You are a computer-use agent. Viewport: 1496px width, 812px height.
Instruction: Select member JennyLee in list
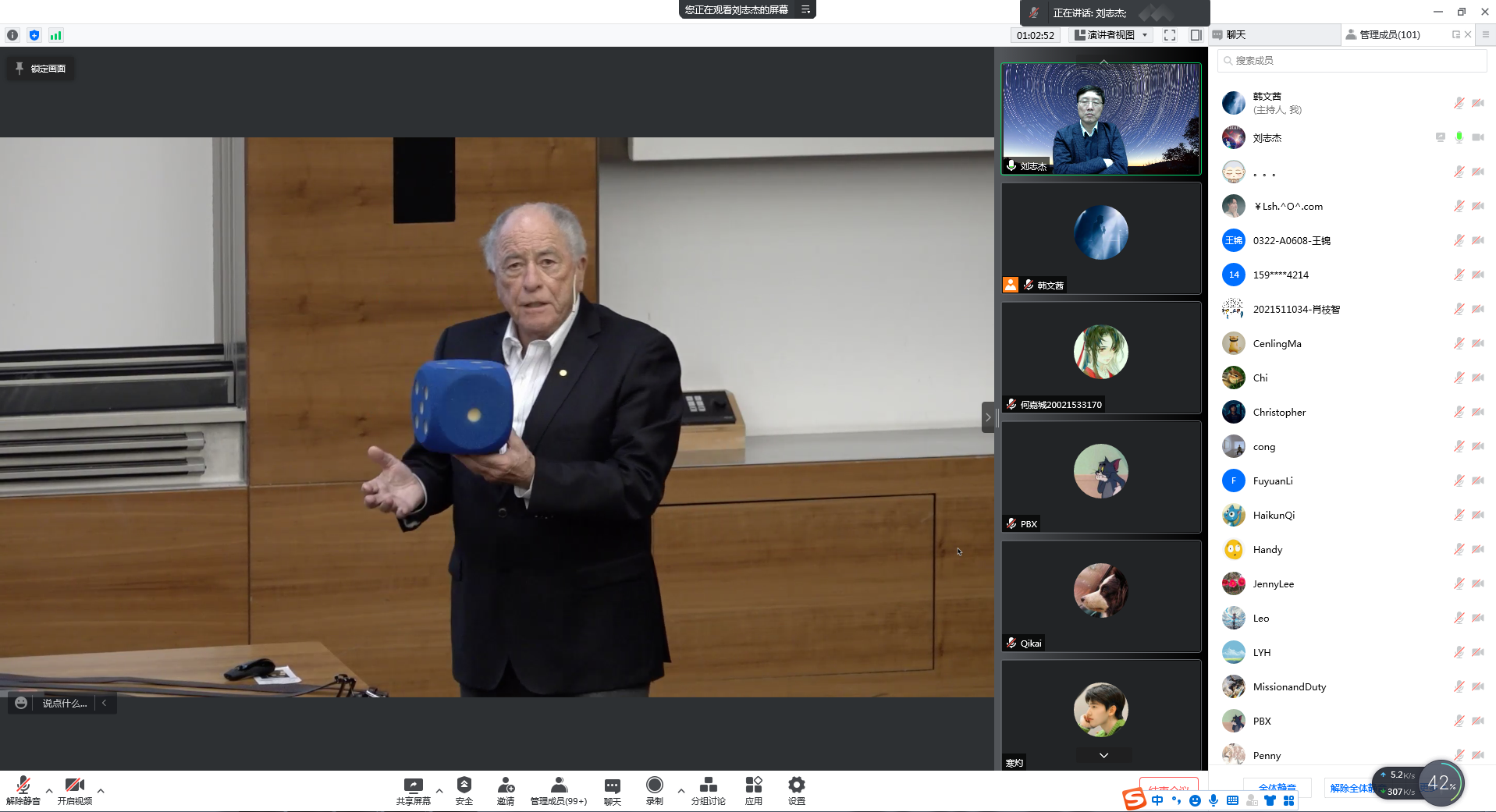(1352, 583)
